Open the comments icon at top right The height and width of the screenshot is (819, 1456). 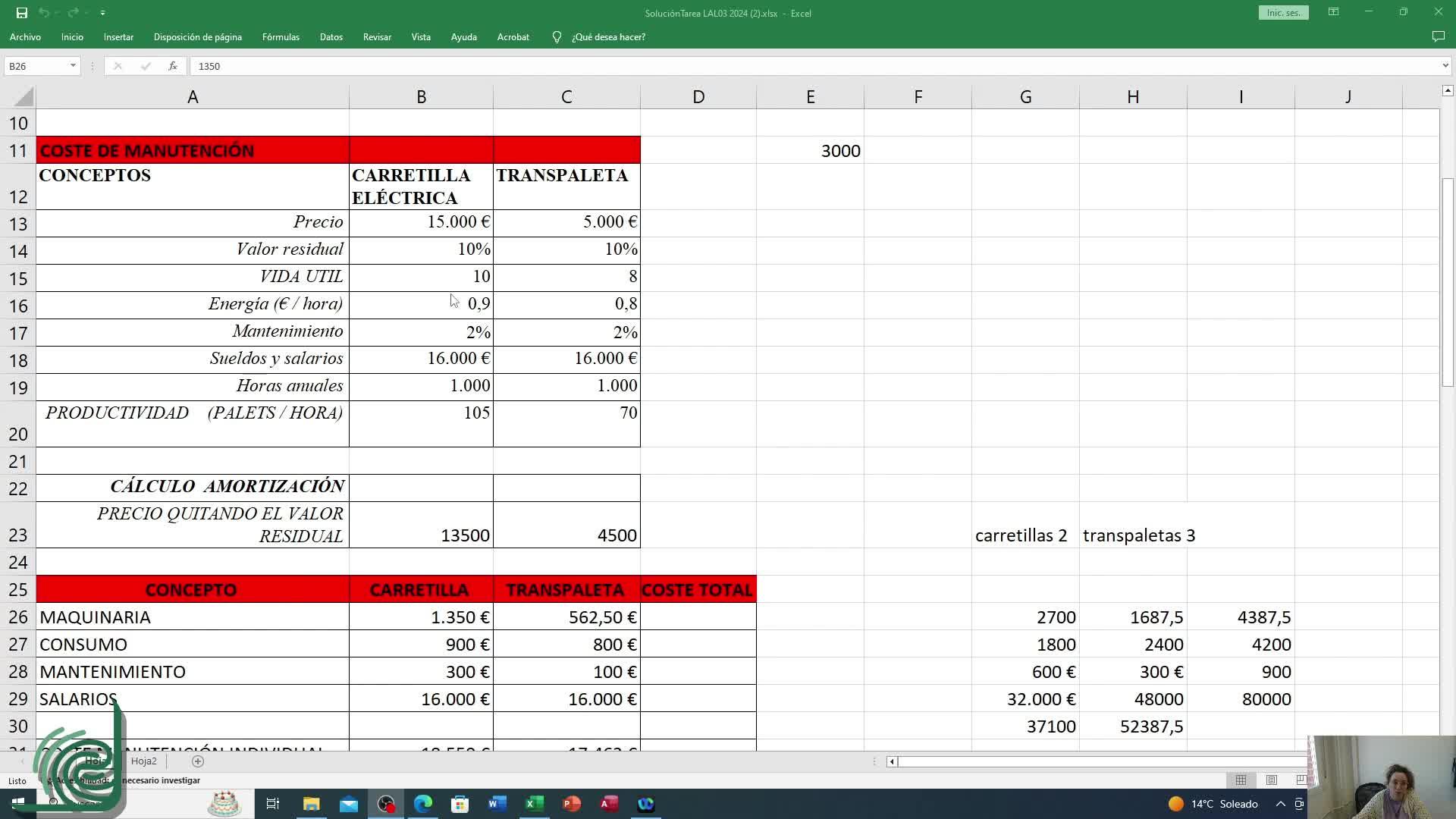point(1438,36)
